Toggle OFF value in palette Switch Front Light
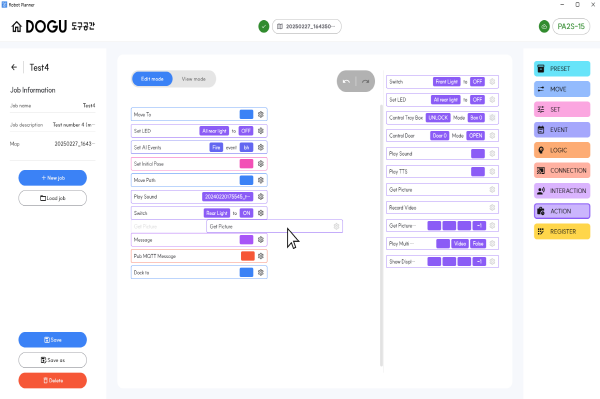Viewport: 600px width, 399px height. coord(478,81)
